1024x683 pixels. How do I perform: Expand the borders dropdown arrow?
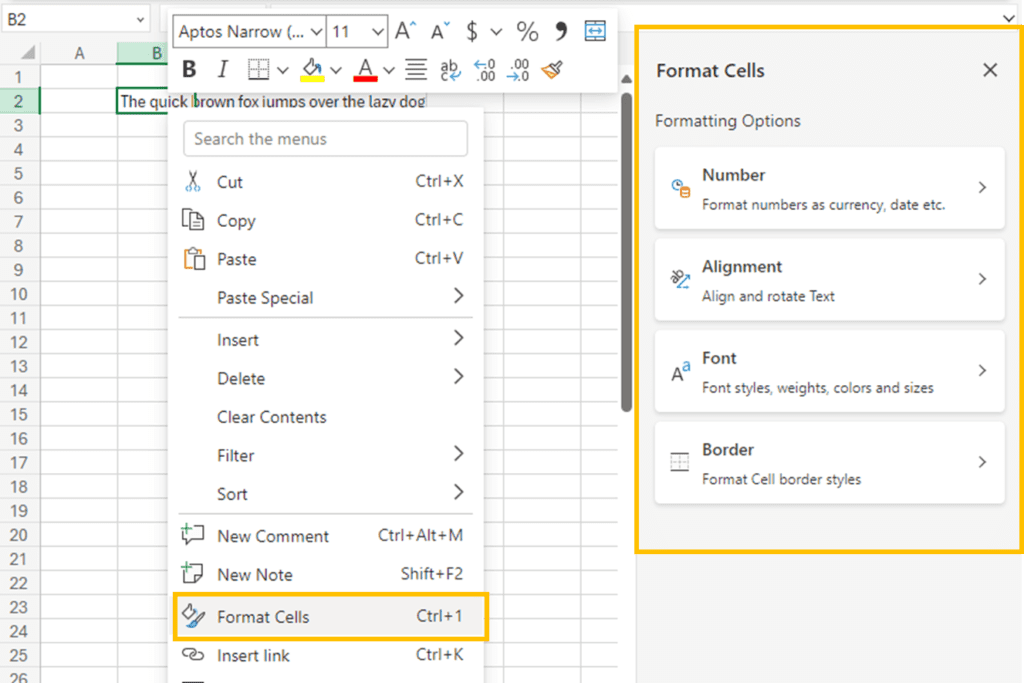283,69
